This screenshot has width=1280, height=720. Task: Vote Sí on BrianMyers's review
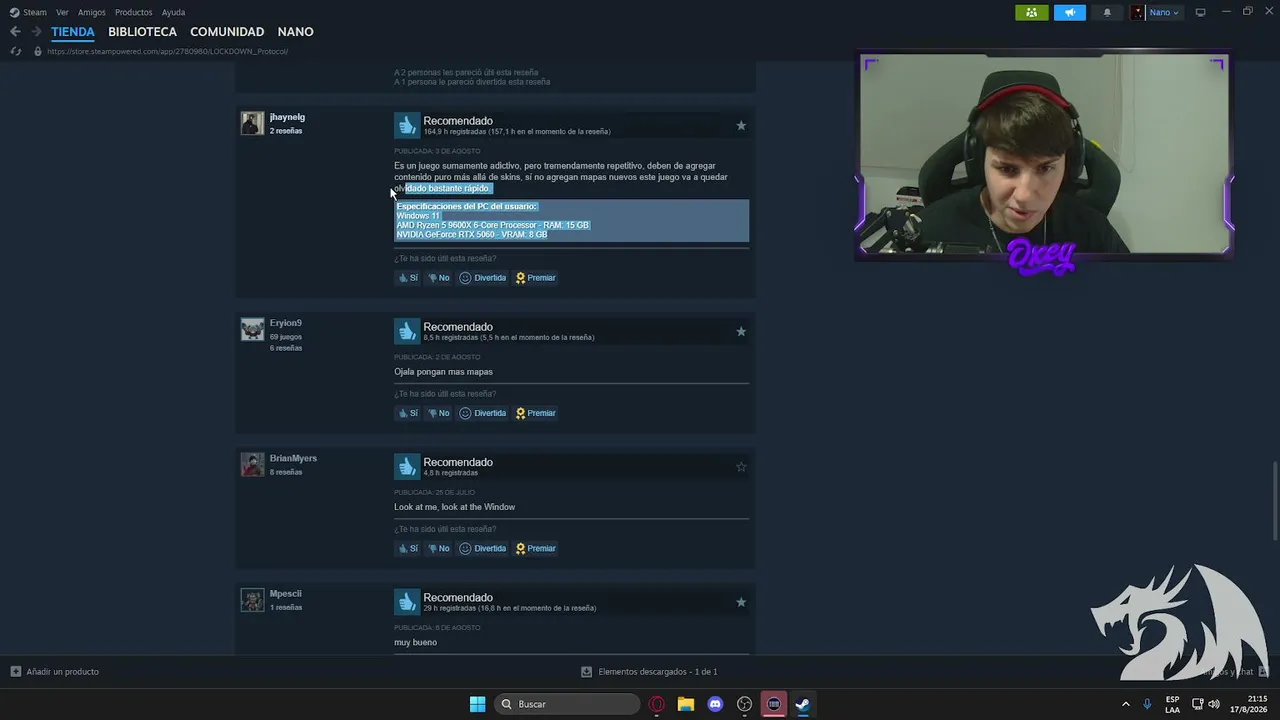(x=408, y=548)
